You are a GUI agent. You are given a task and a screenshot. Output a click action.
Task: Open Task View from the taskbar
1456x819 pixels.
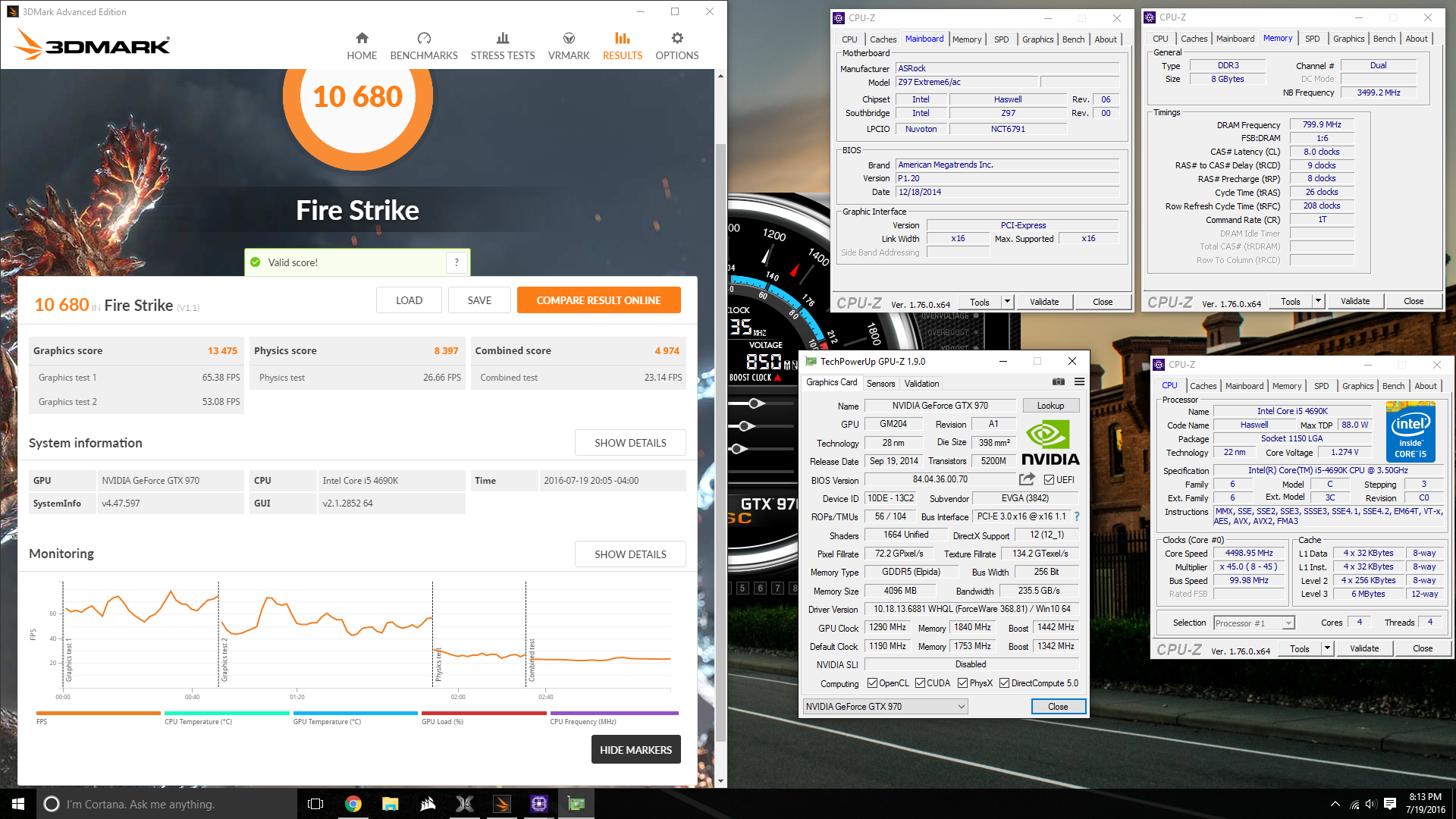315,804
